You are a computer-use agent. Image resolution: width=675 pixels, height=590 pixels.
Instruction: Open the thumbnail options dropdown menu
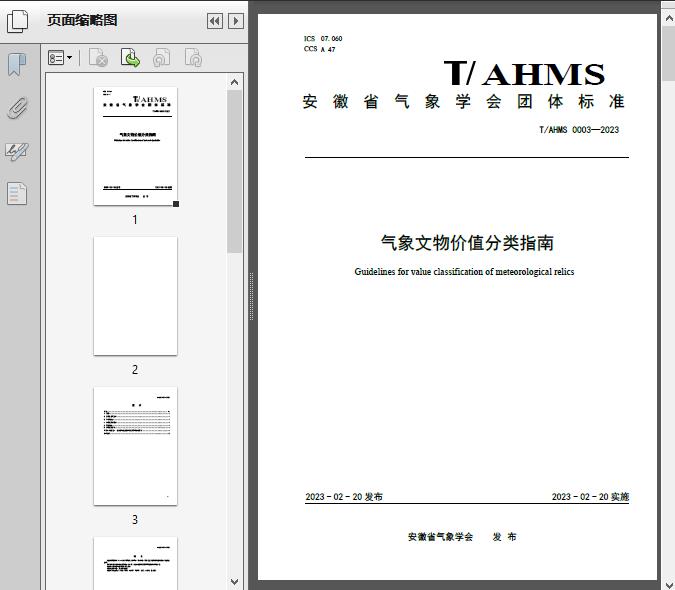[x=60, y=58]
